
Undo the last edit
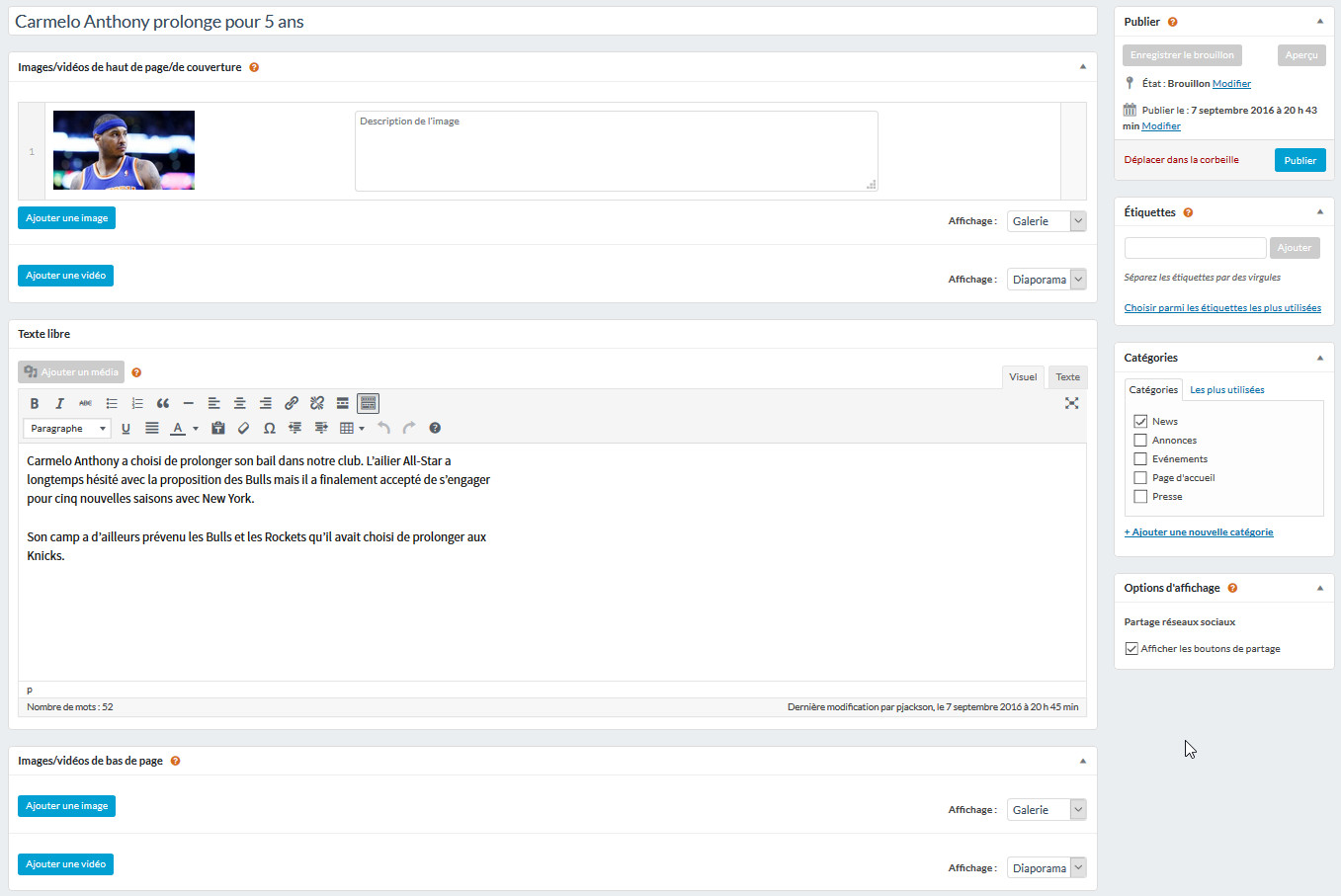tap(383, 428)
